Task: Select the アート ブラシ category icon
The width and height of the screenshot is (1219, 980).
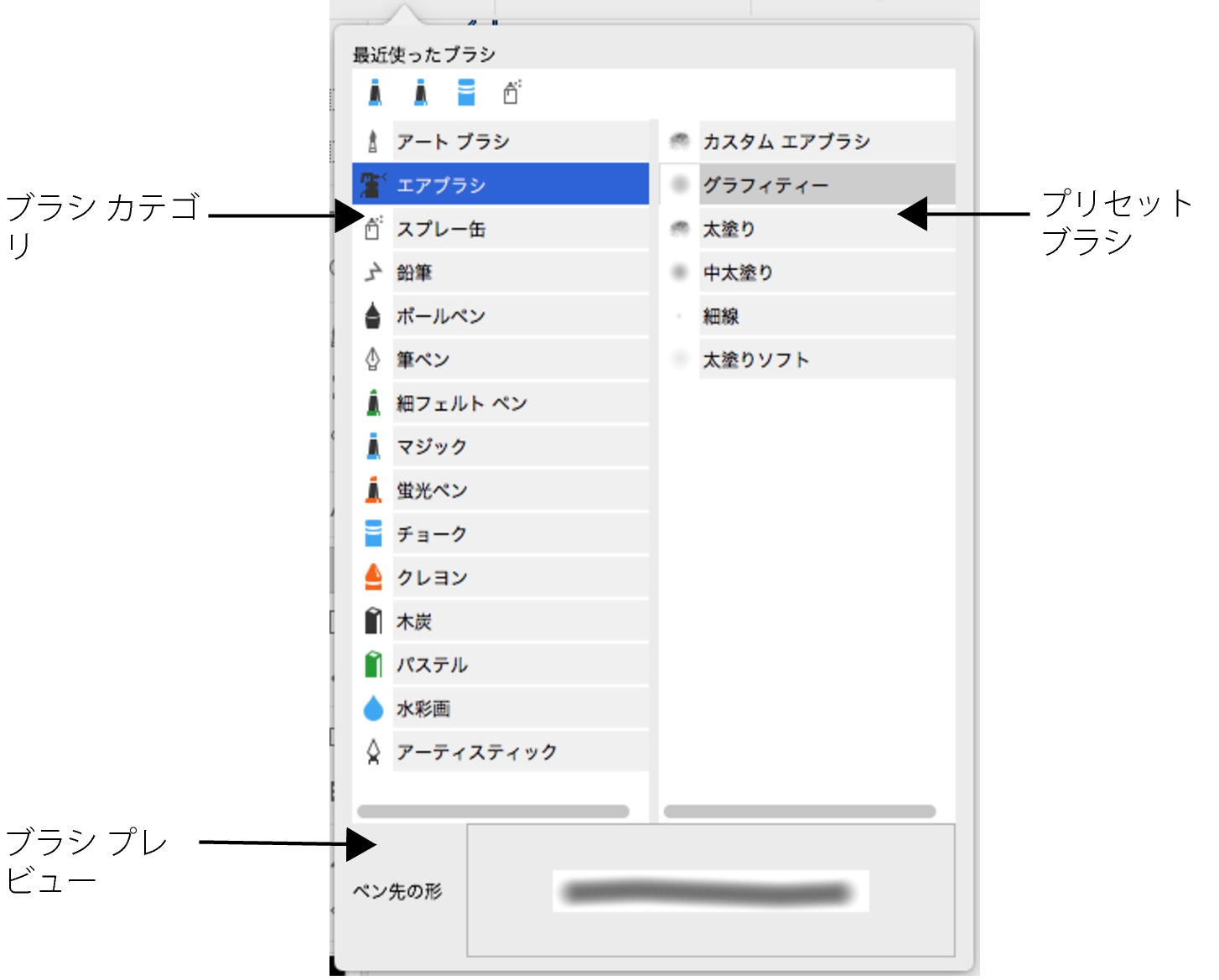Action: (x=373, y=142)
